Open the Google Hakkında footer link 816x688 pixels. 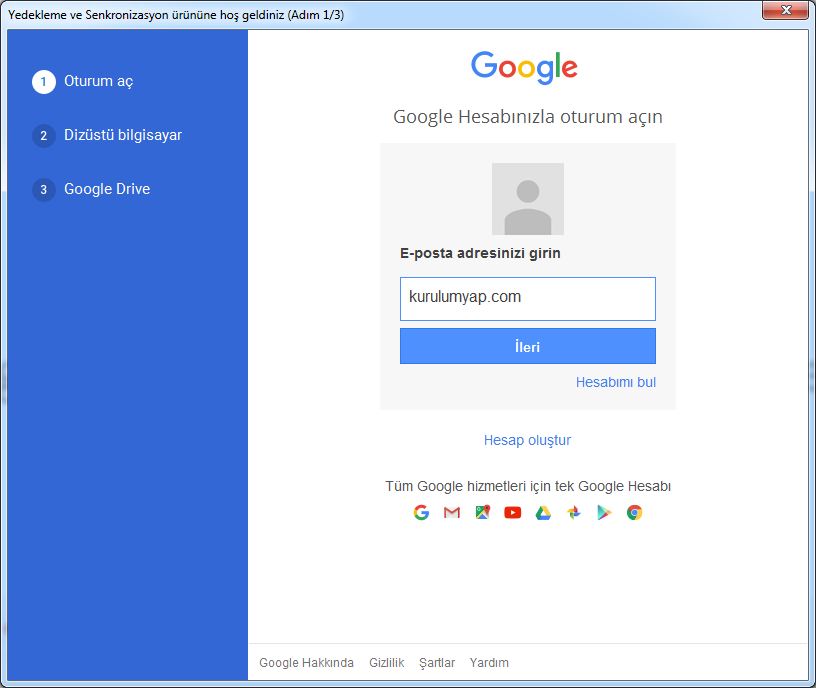(x=307, y=662)
